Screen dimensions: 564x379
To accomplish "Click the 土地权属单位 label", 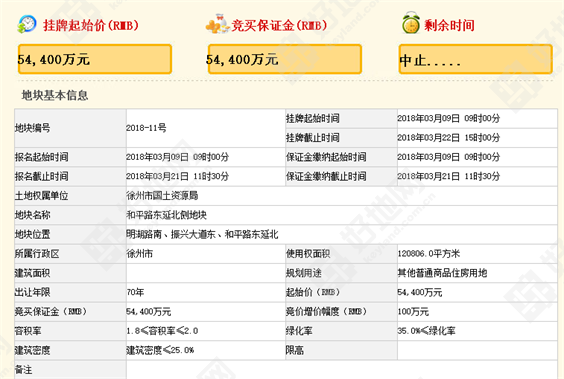I will click(41, 196).
